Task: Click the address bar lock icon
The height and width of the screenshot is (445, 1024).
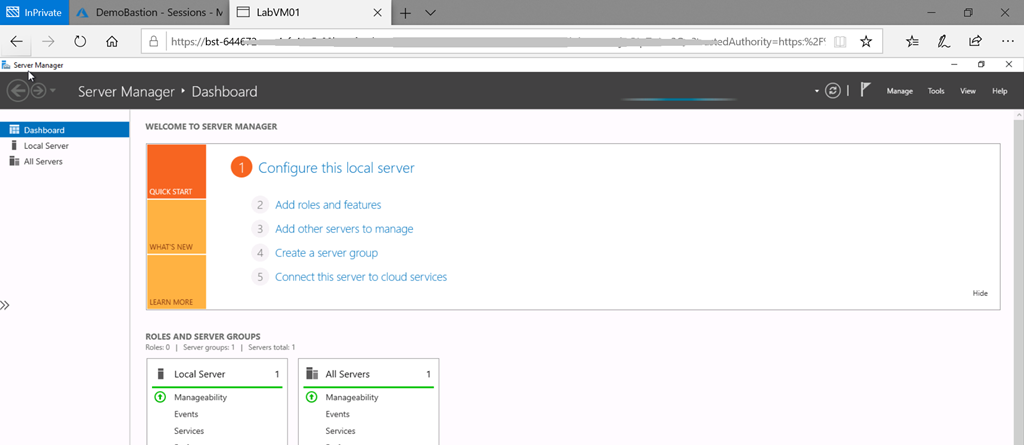Action: [154, 41]
